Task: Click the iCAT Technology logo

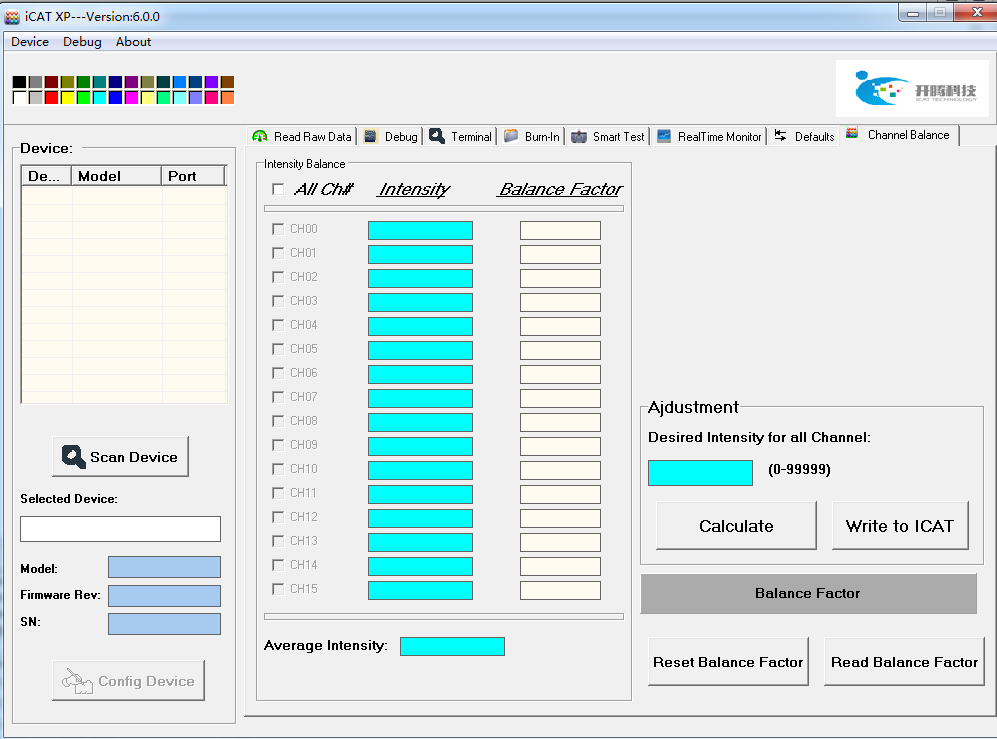Action: pyautogui.click(x=912, y=89)
